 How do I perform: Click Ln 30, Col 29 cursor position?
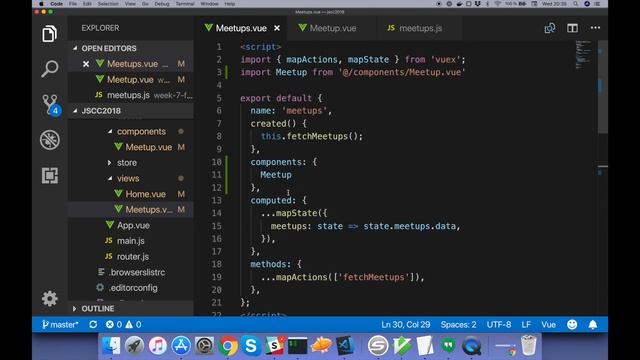tap(405, 324)
